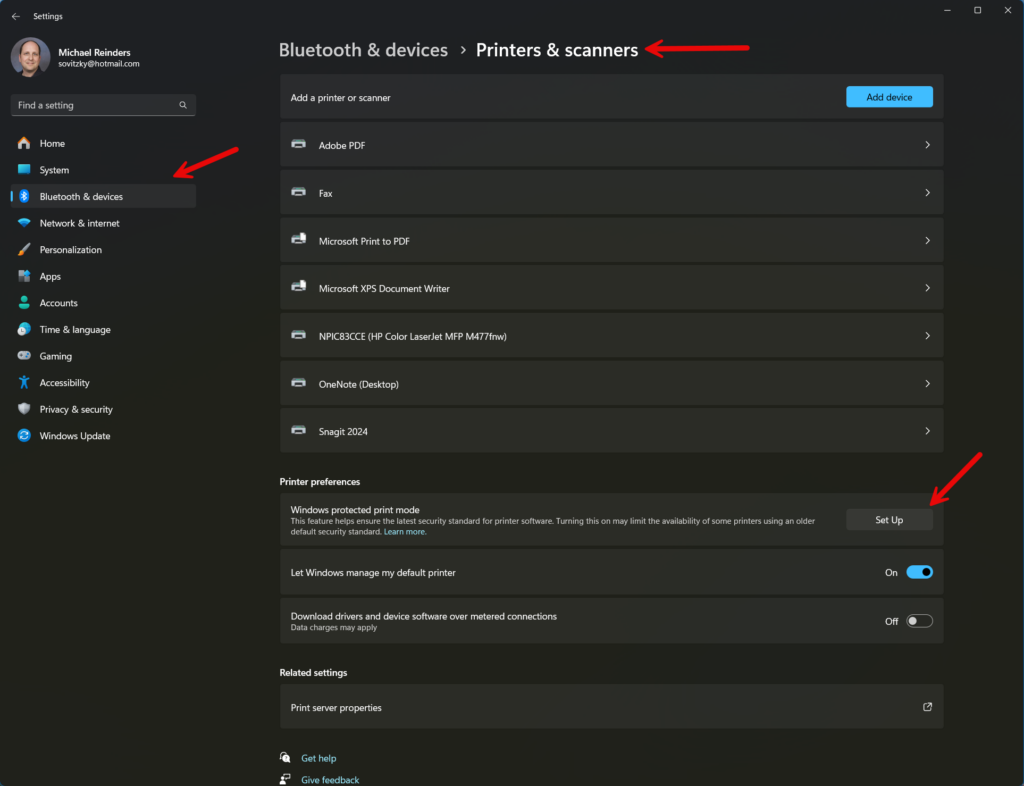Select Windows Update in sidebar
Viewport: 1024px width, 786px height.
pyautogui.click(x=103, y=435)
